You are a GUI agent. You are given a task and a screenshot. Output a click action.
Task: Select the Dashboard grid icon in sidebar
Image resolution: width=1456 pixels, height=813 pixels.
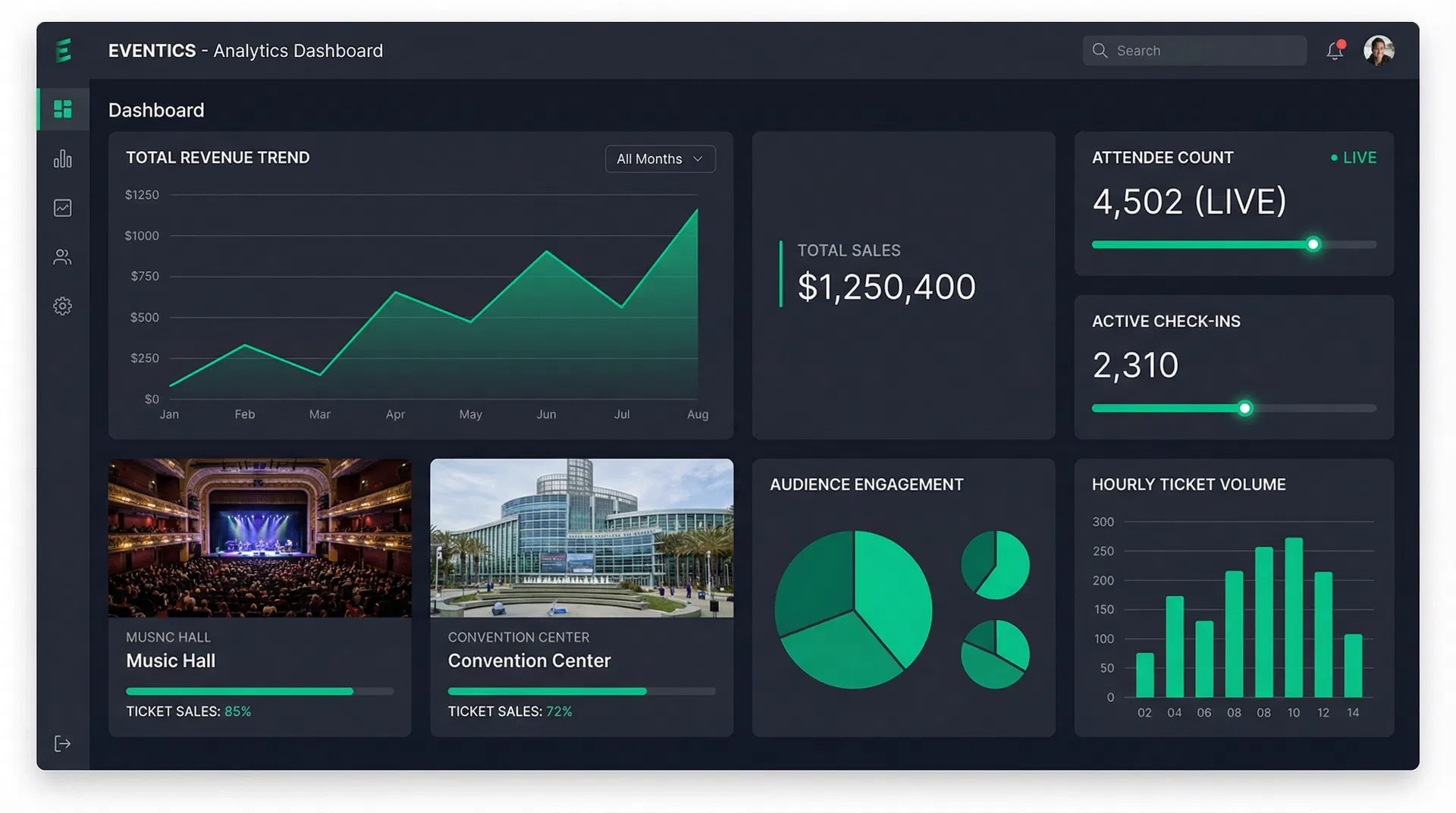point(62,109)
